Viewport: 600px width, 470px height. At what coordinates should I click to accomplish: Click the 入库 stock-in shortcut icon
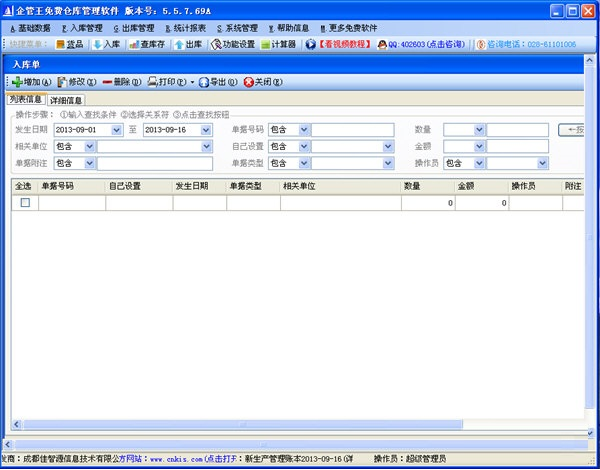tap(98, 44)
